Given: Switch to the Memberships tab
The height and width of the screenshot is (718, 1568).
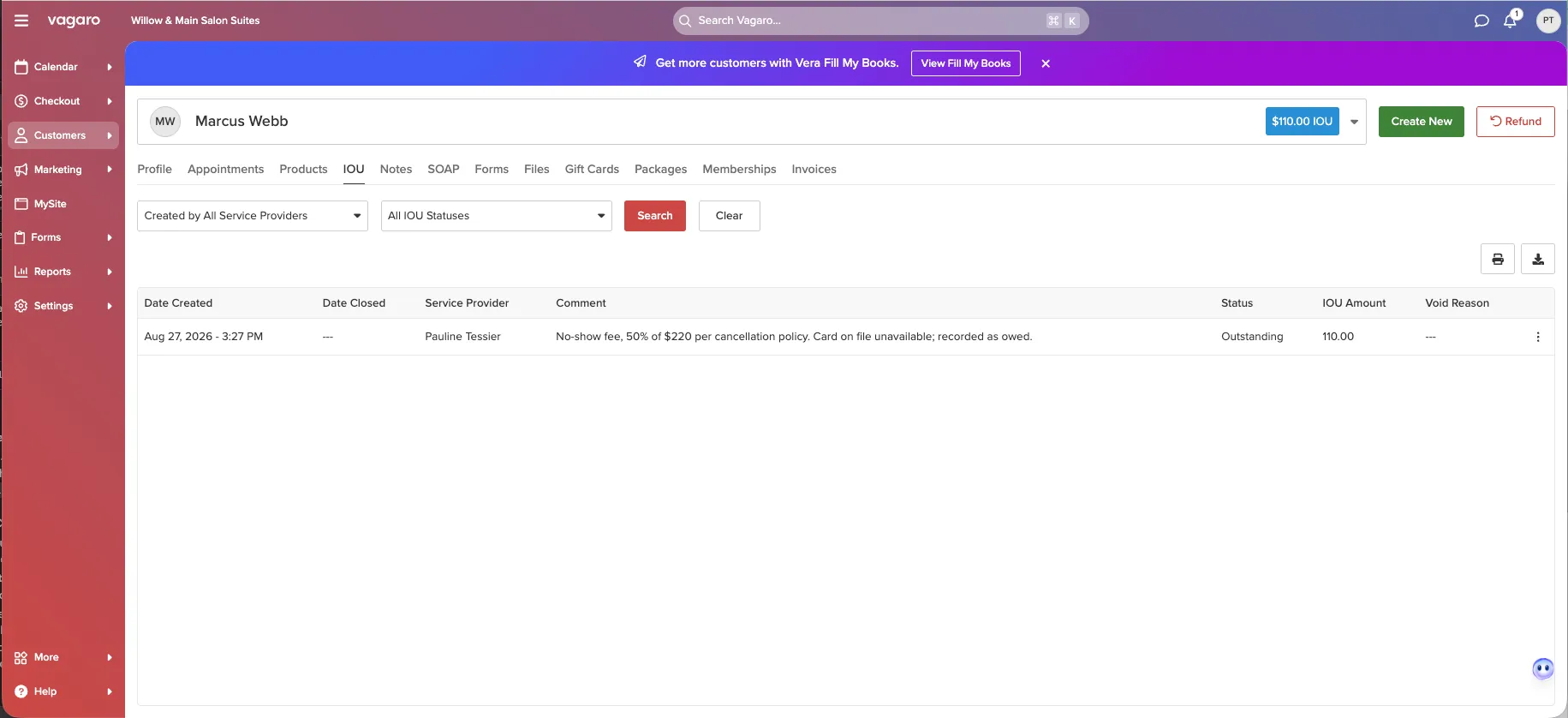Looking at the screenshot, I should pos(739,170).
